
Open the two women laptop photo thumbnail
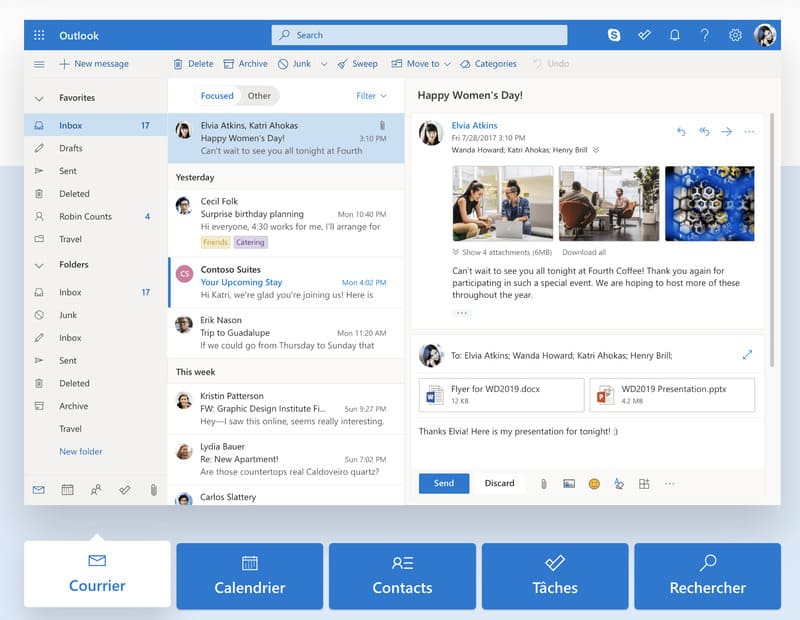[x=503, y=203]
